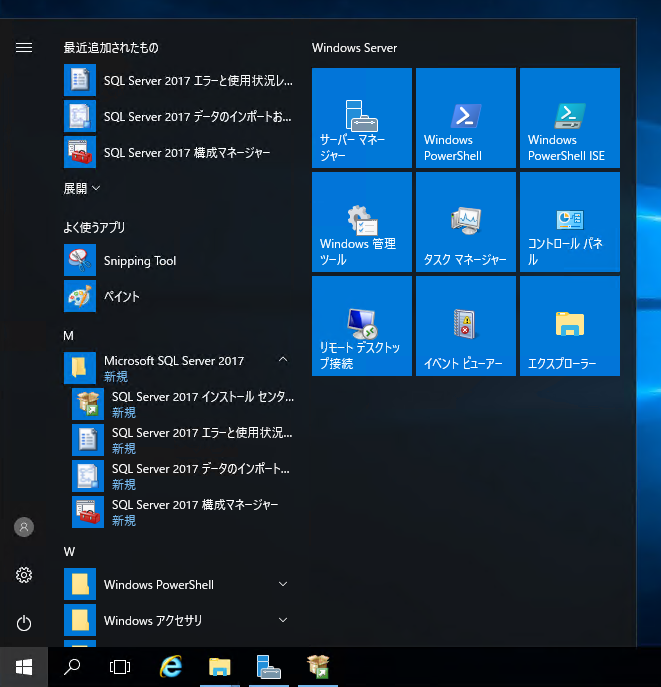Expand the Windows PowerShell folder

[180, 584]
